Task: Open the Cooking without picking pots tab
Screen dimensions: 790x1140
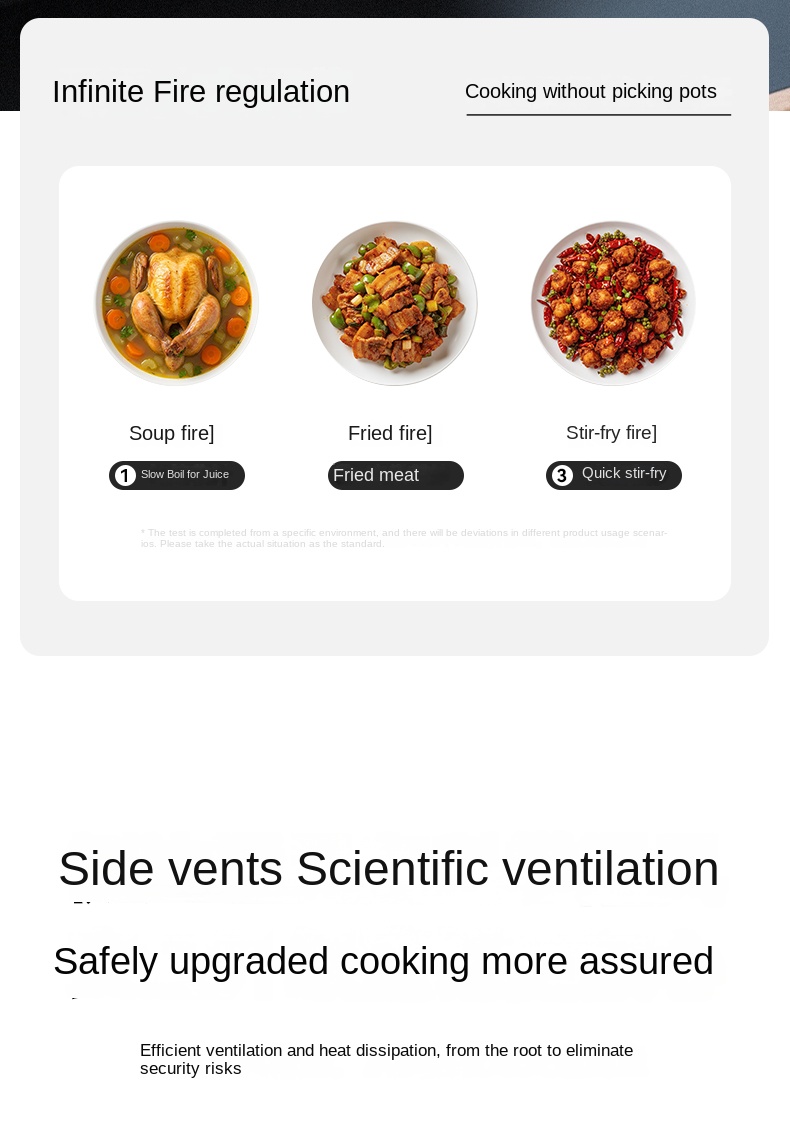Action: coord(590,92)
